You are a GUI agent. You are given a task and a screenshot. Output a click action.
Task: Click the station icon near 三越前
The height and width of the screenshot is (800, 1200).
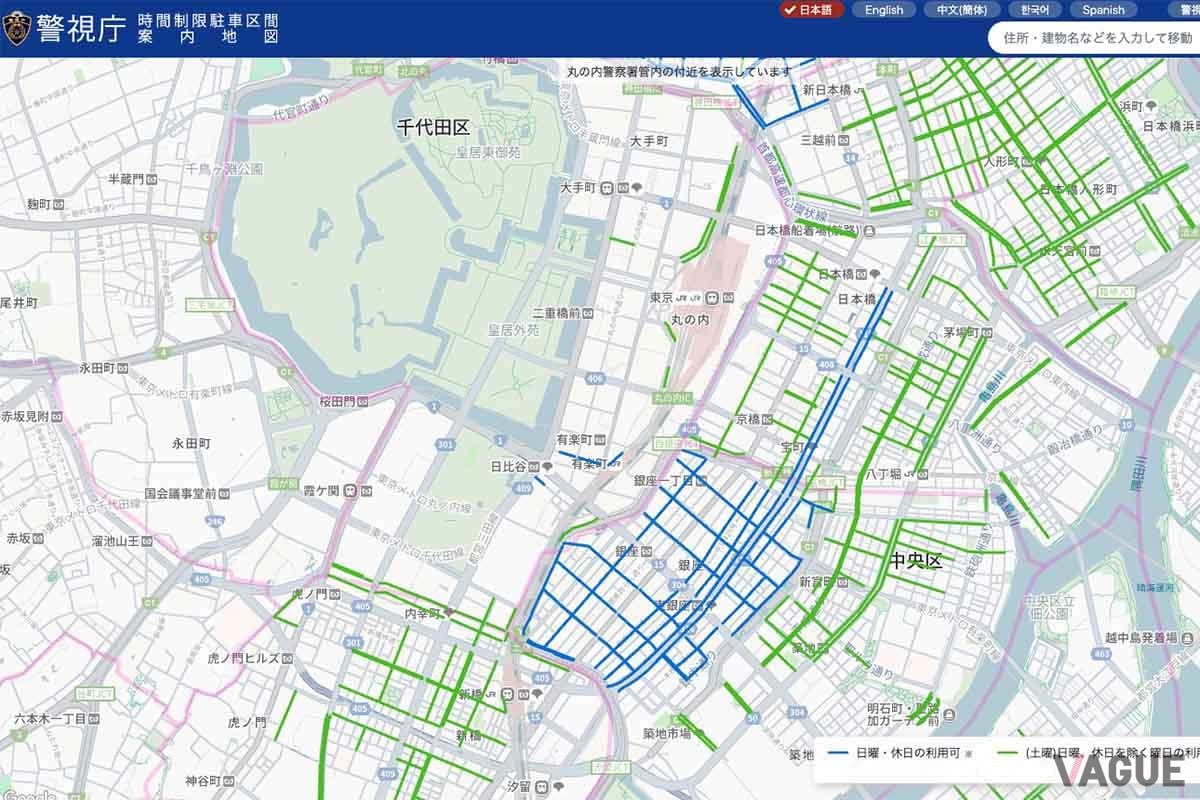[843, 141]
